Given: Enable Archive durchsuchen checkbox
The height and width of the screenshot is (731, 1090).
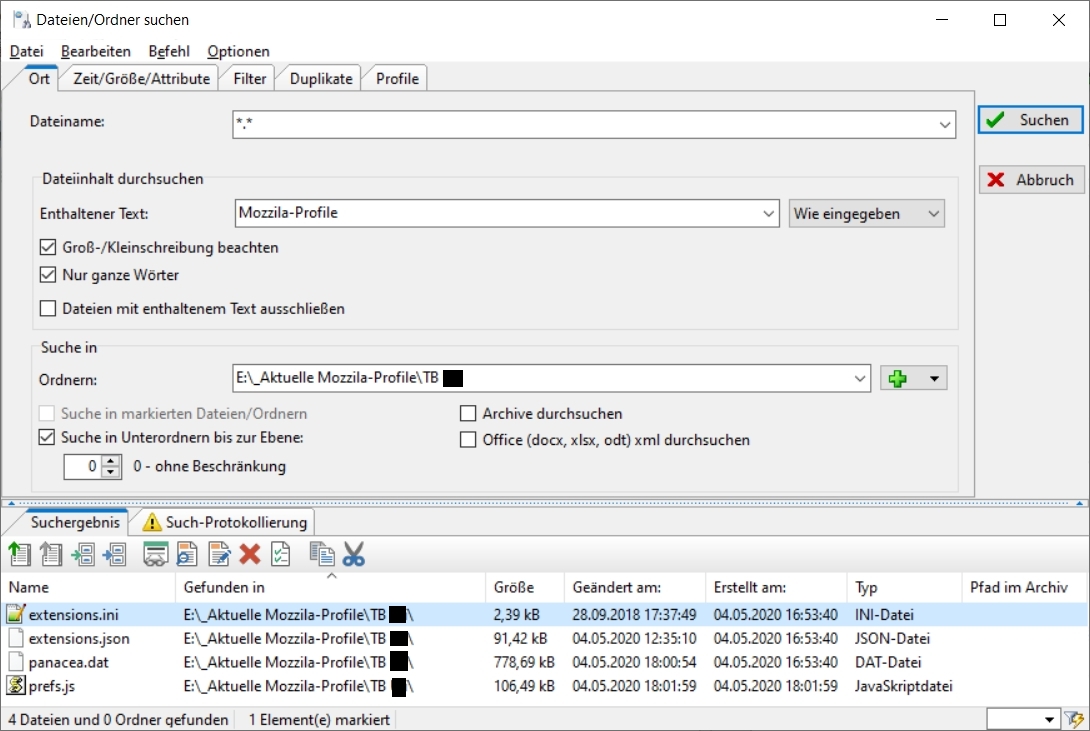Looking at the screenshot, I should point(468,413).
